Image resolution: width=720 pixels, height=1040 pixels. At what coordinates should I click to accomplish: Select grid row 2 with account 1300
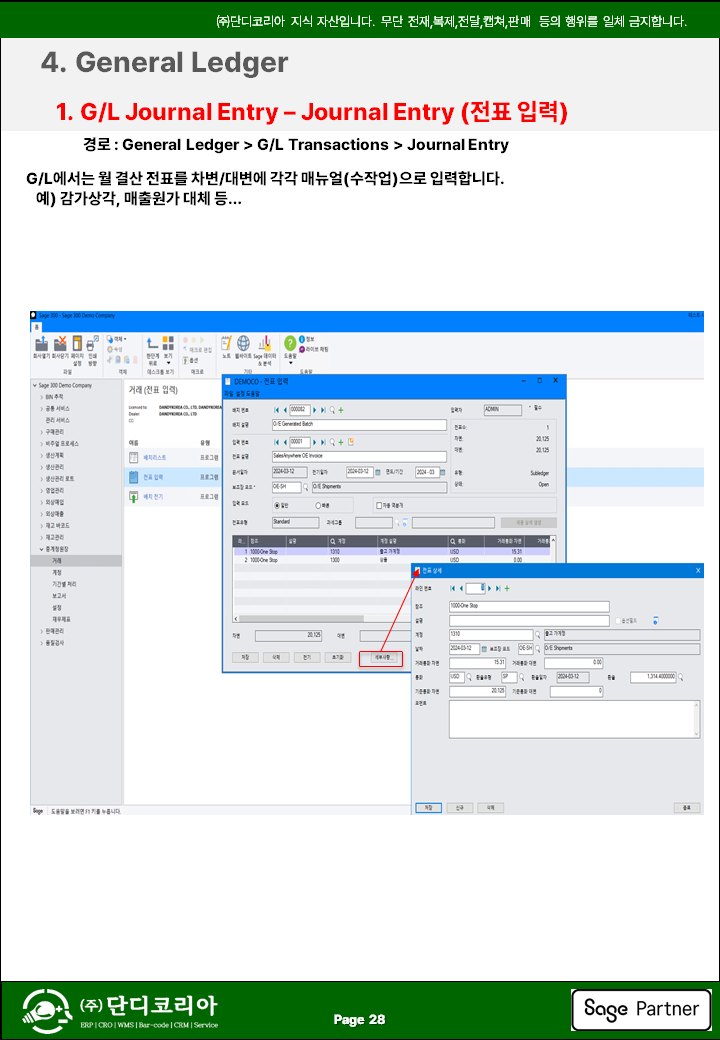coord(391,560)
